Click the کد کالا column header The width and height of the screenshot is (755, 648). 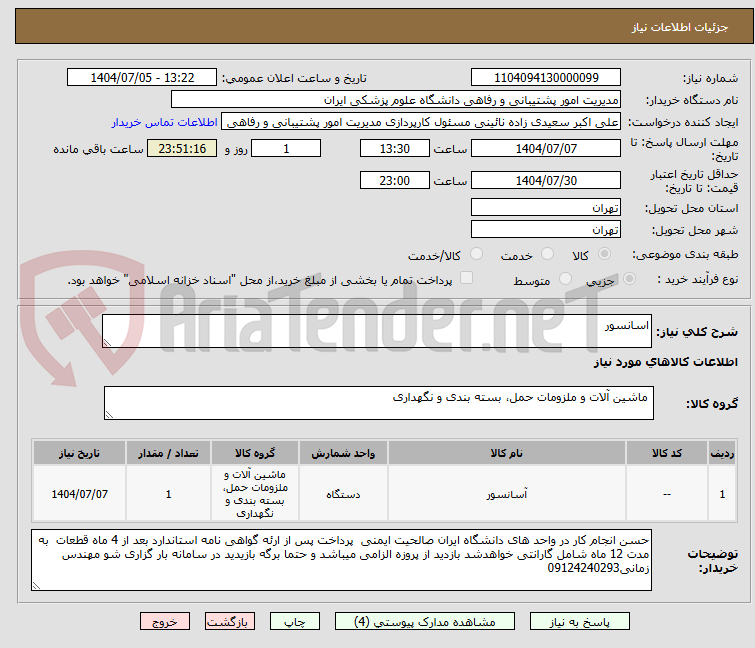click(x=667, y=453)
